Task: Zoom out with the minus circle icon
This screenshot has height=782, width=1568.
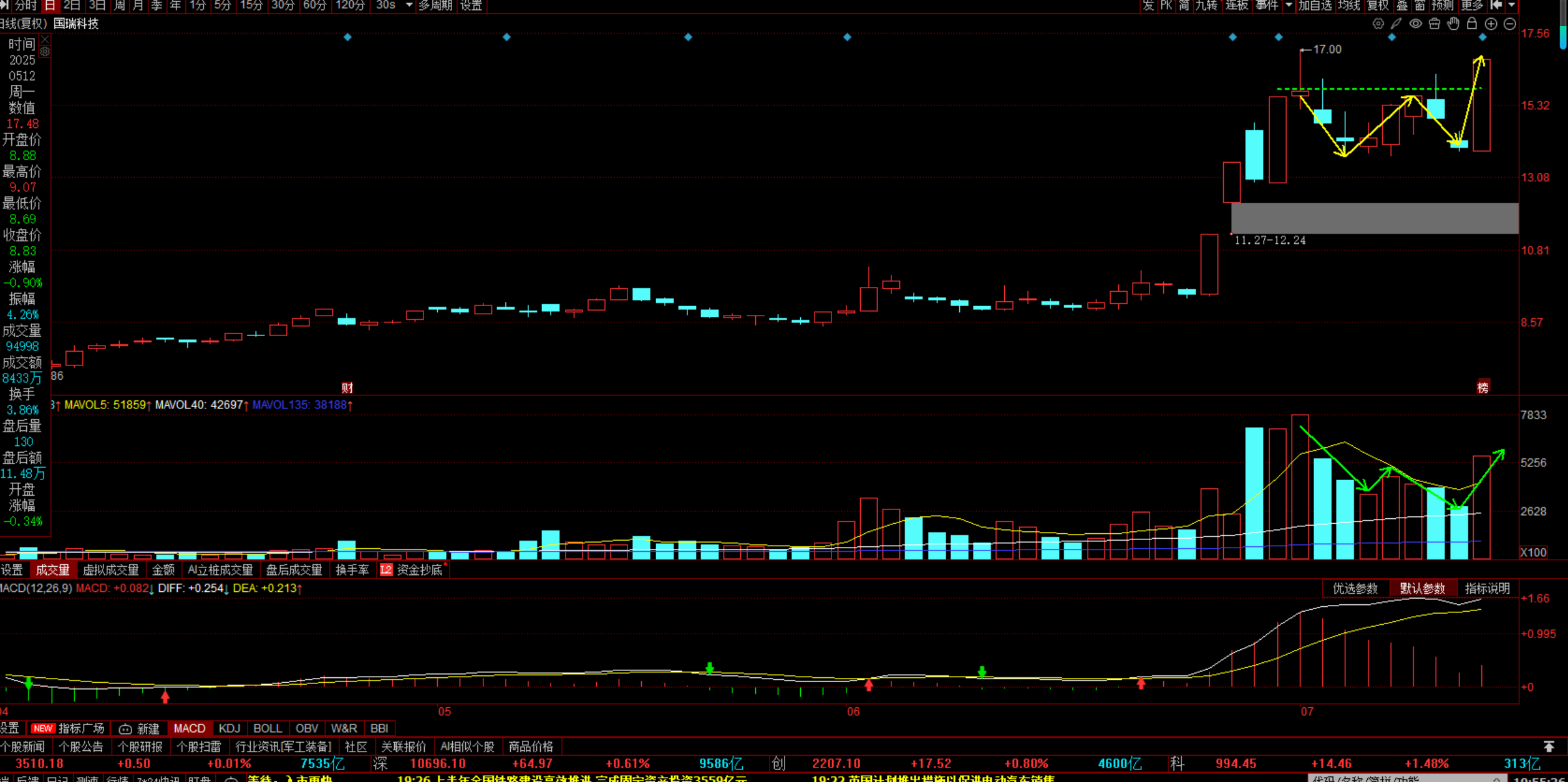Action: (1509, 24)
